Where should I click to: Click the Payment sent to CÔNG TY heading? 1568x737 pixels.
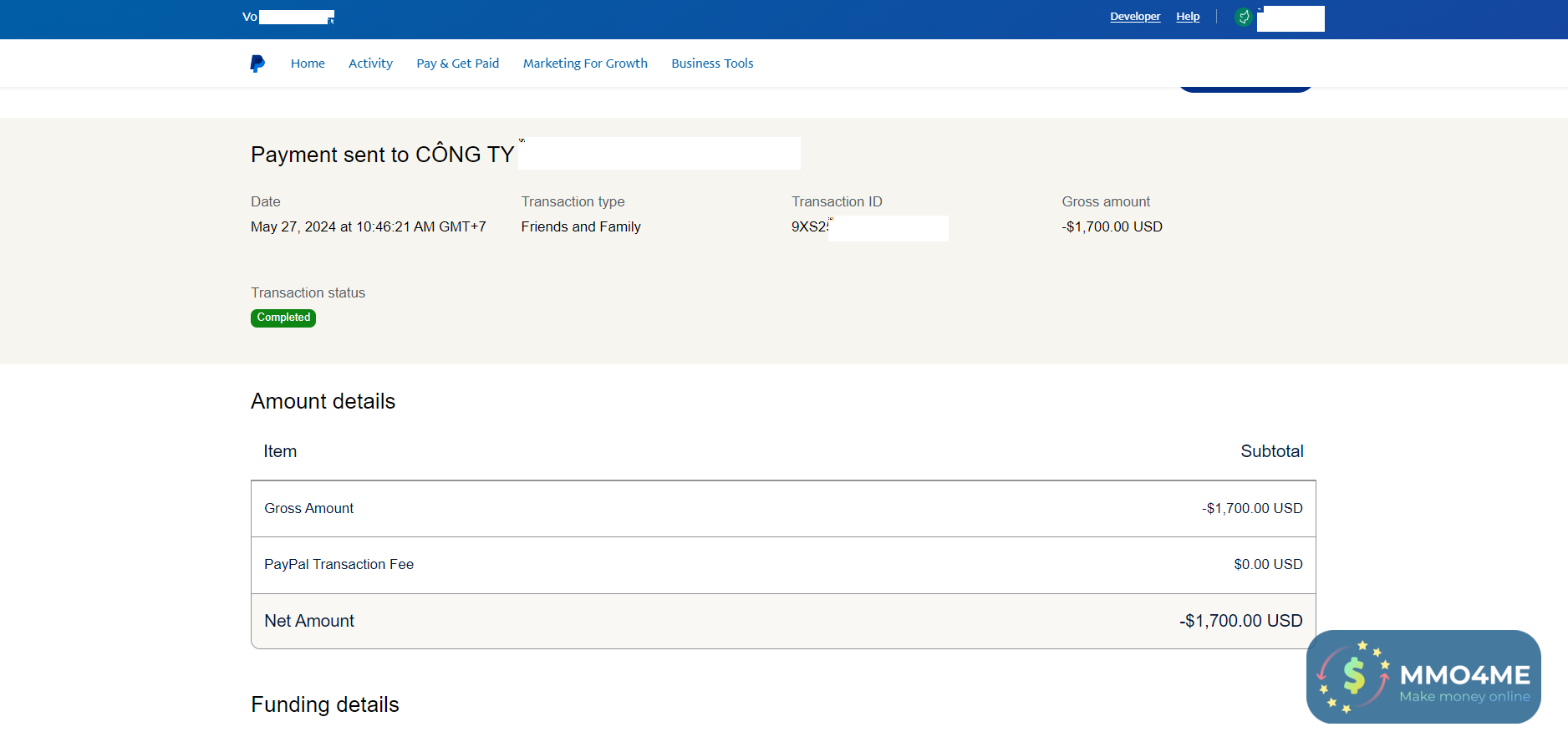pyautogui.click(x=383, y=155)
